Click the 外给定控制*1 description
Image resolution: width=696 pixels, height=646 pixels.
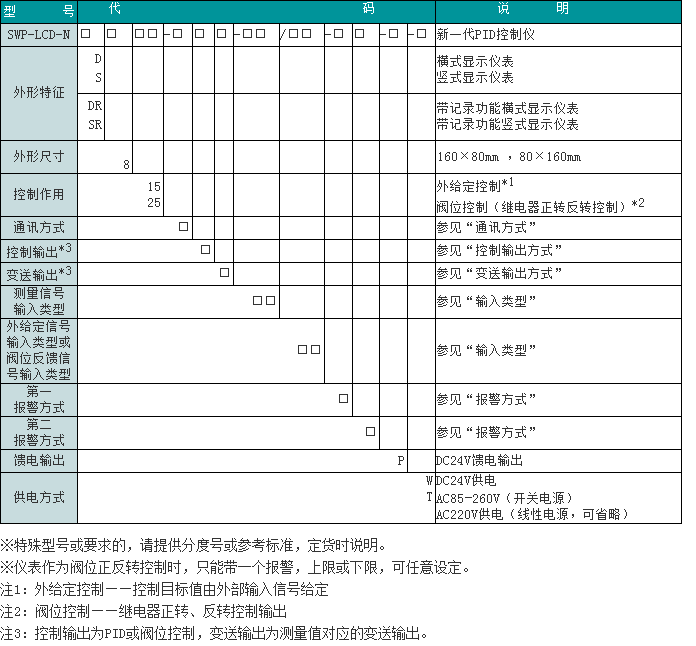[475, 185]
